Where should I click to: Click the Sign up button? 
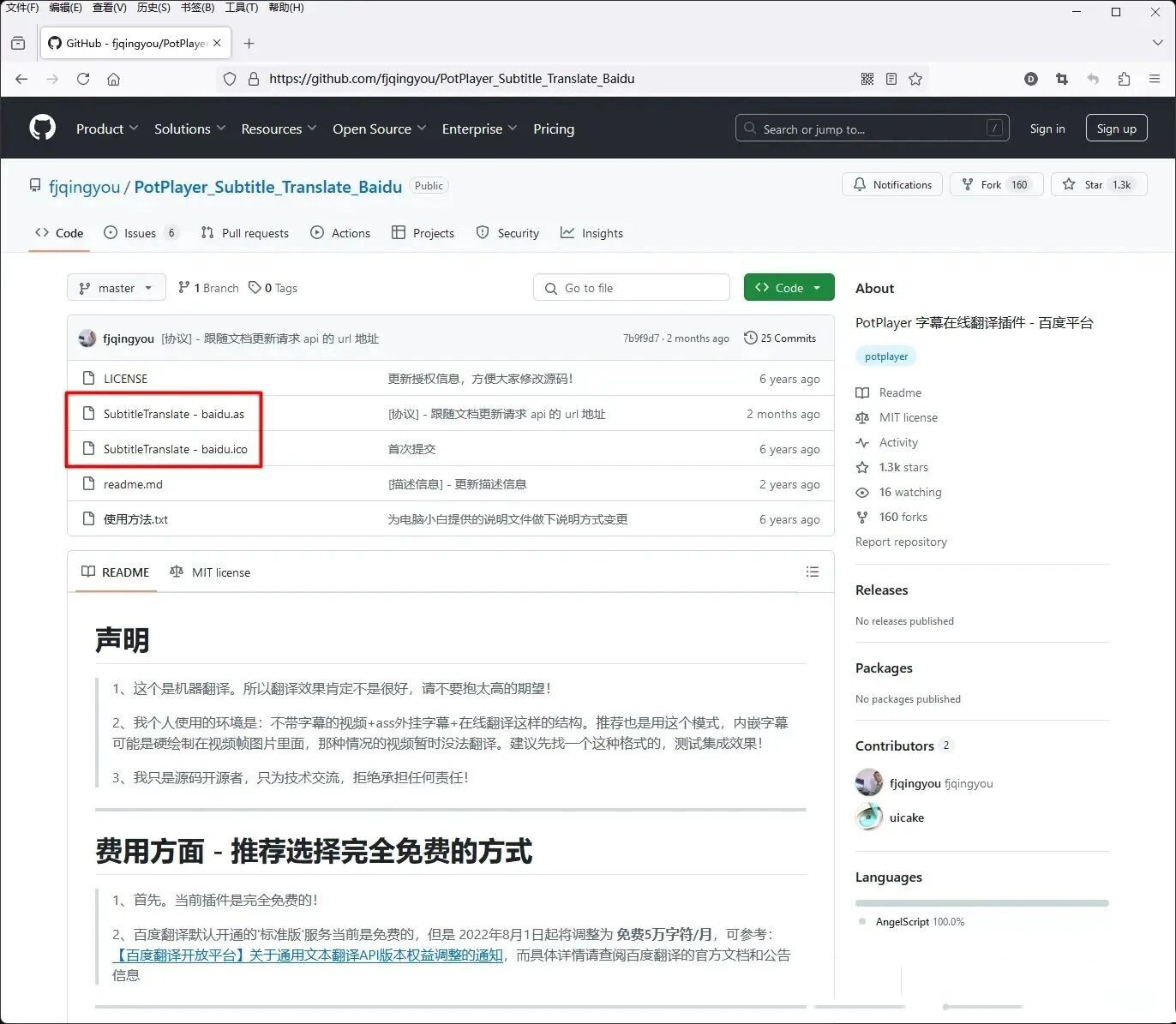click(1116, 128)
